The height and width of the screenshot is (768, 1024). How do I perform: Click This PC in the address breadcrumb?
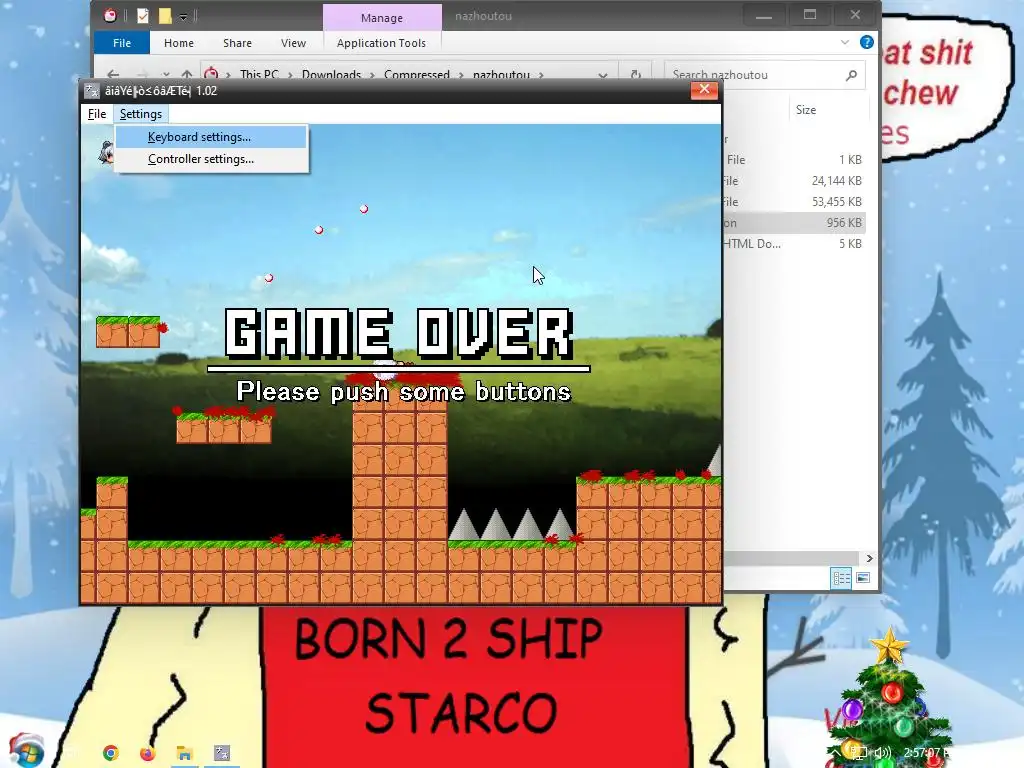[259, 74]
